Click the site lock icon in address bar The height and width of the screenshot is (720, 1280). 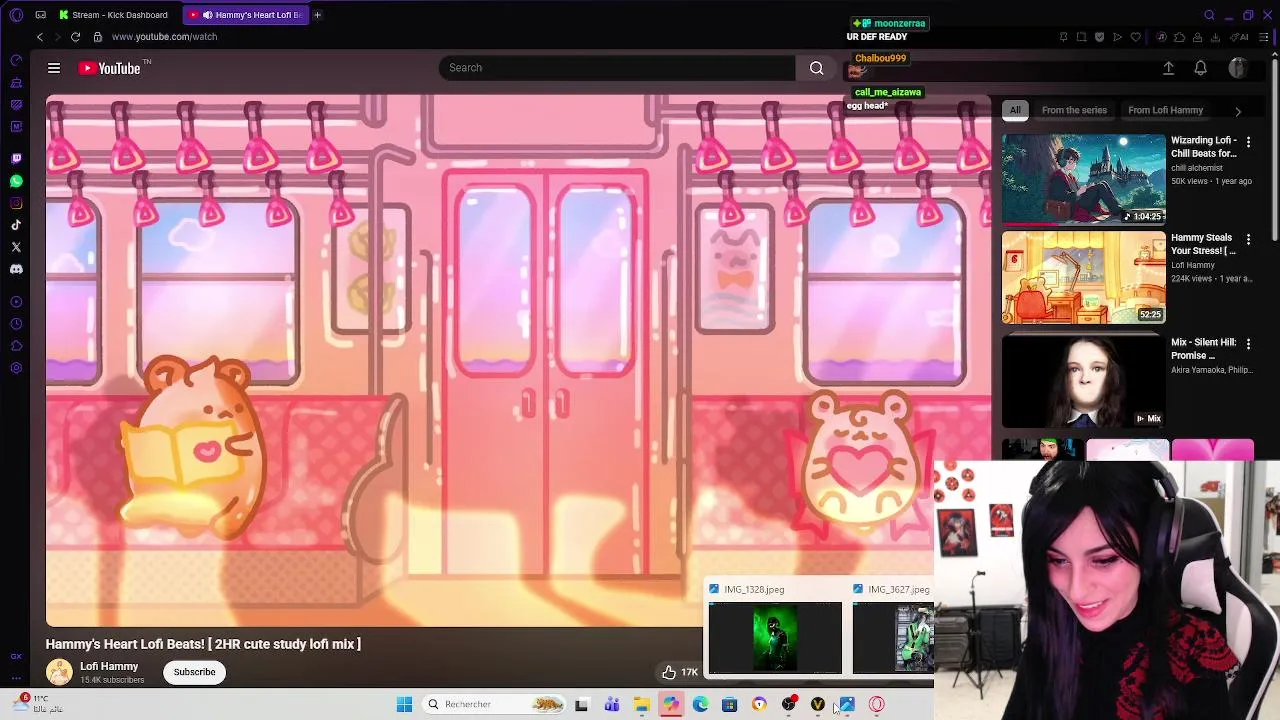click(97, 37)
